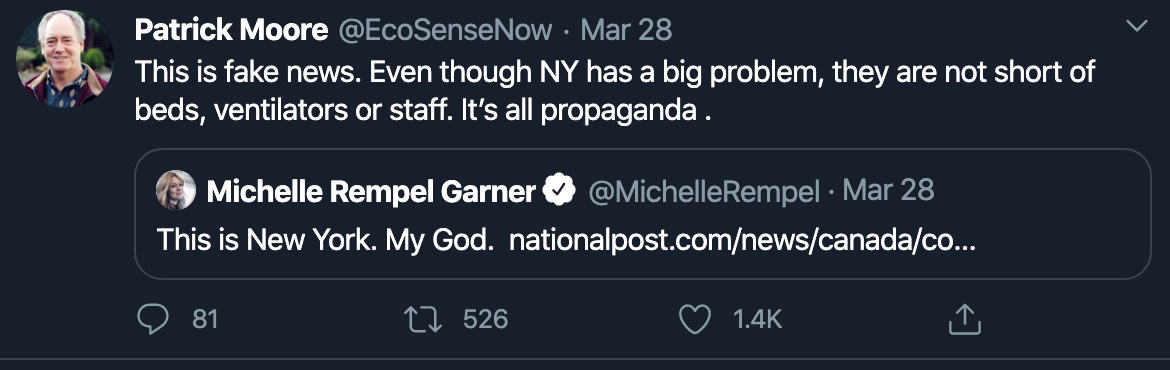Click the verified badge beside Michelle Rempel Garner

(559, 192)
